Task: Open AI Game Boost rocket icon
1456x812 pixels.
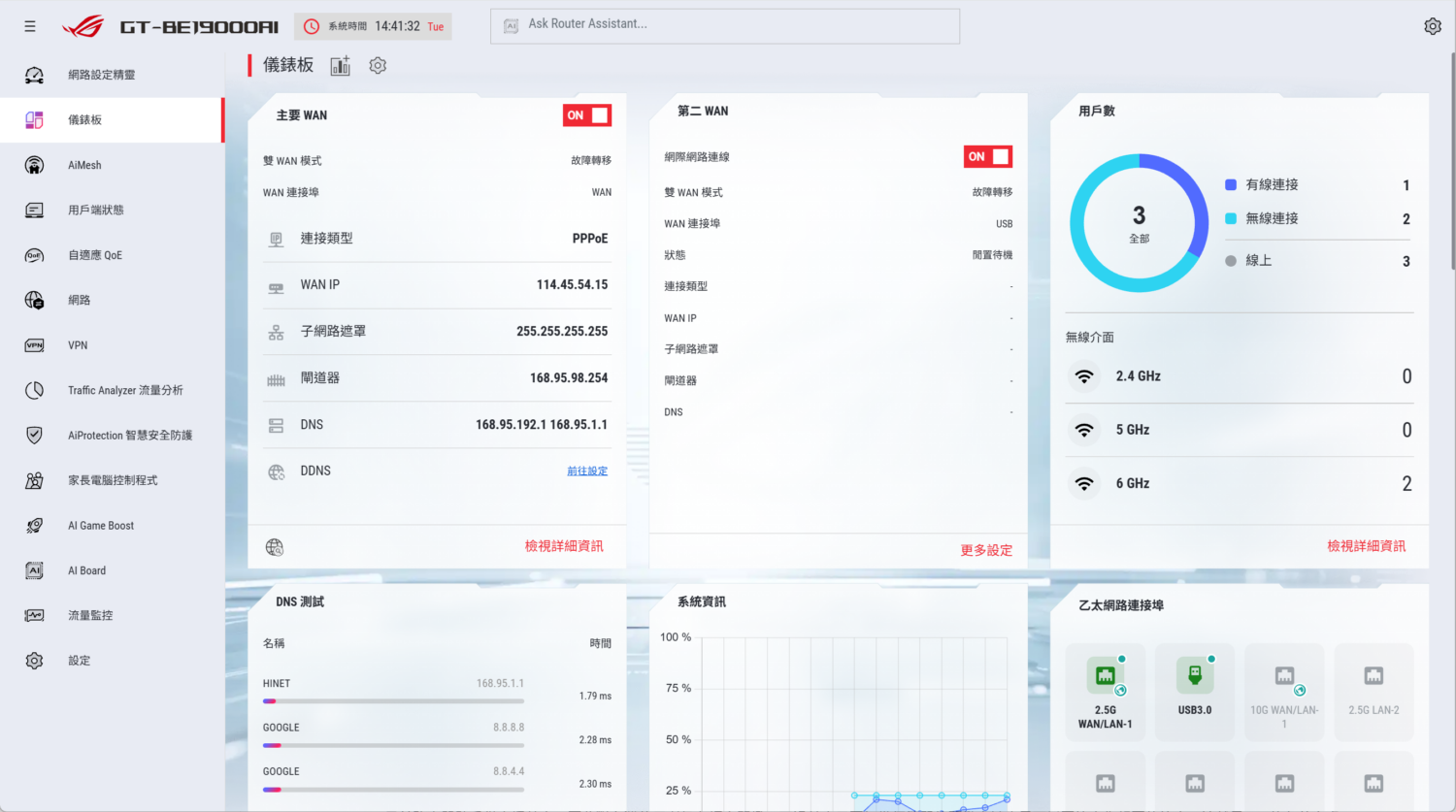Action: 34,526
